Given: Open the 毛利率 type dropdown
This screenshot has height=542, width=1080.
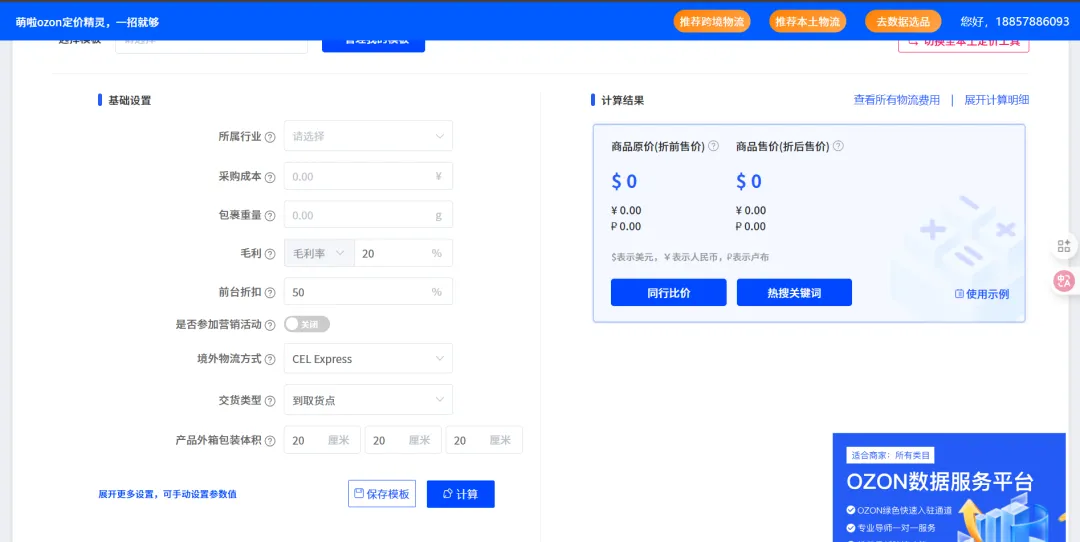Looking at the screenshot, I should tap(320, 253).
